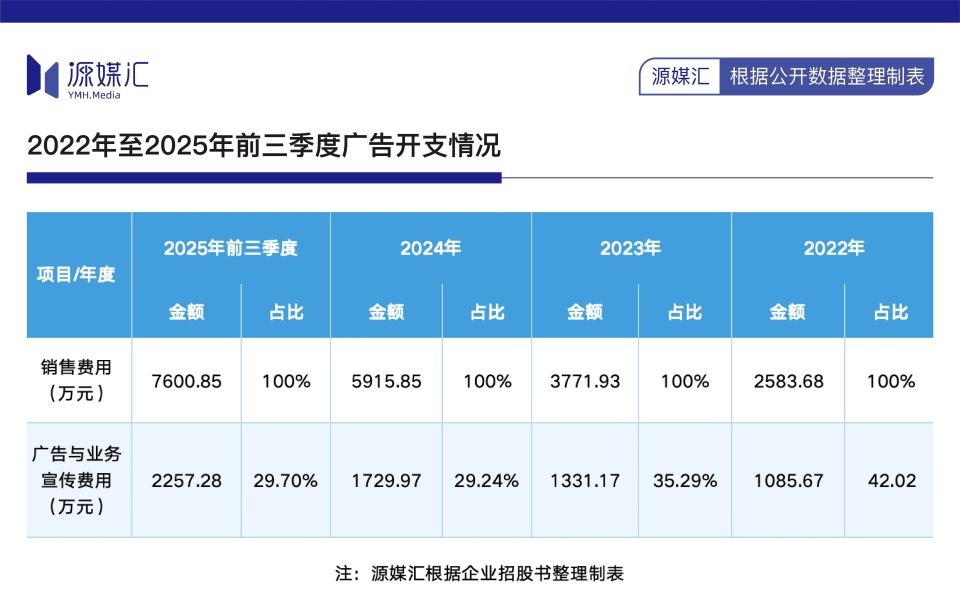
Task: Click the 100% cell beside 7600.85
Action: click(x=286, y=382)
